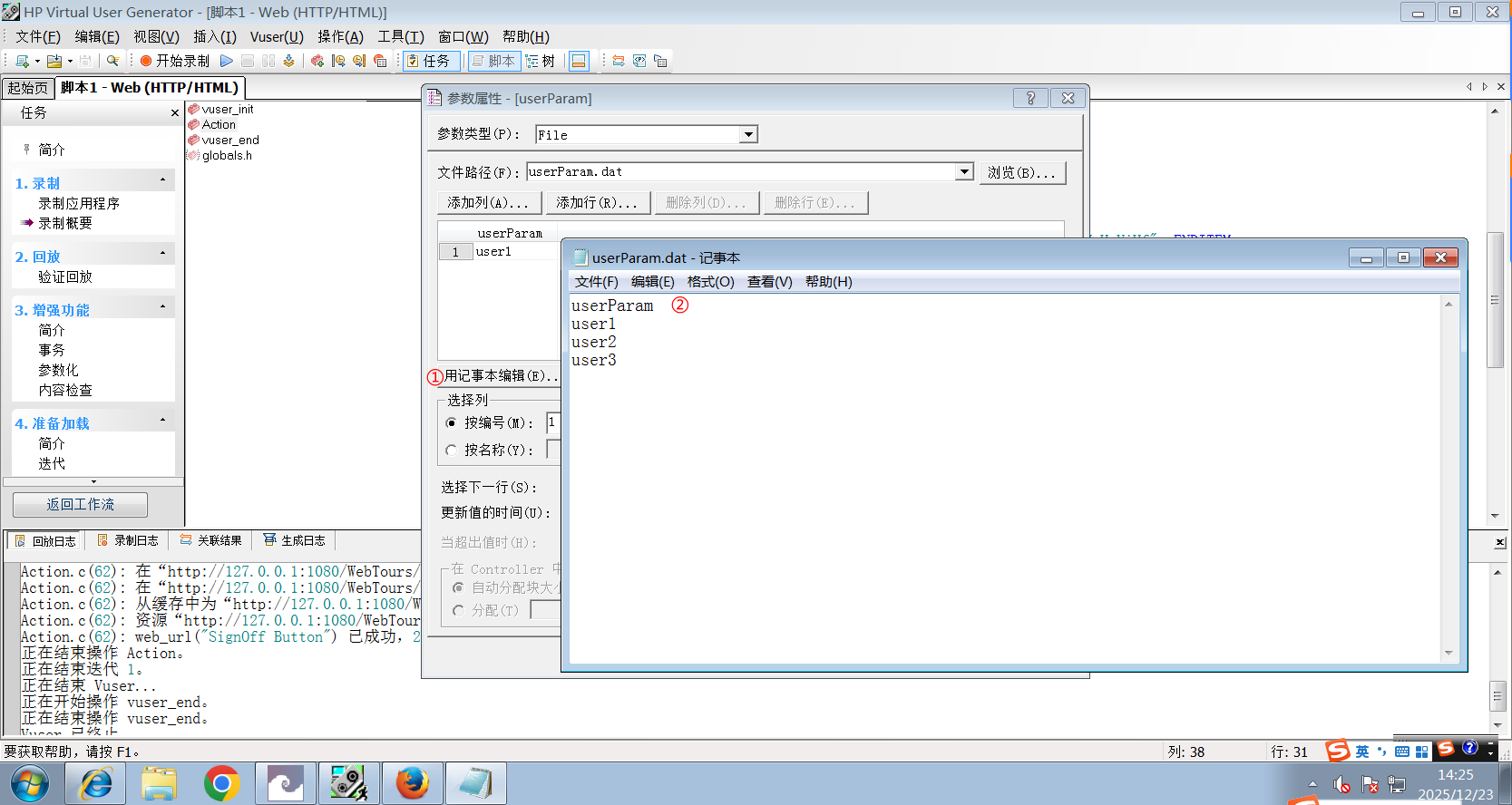Select the 按名称 radio button

pyautogui.click(x=452, y=450)
